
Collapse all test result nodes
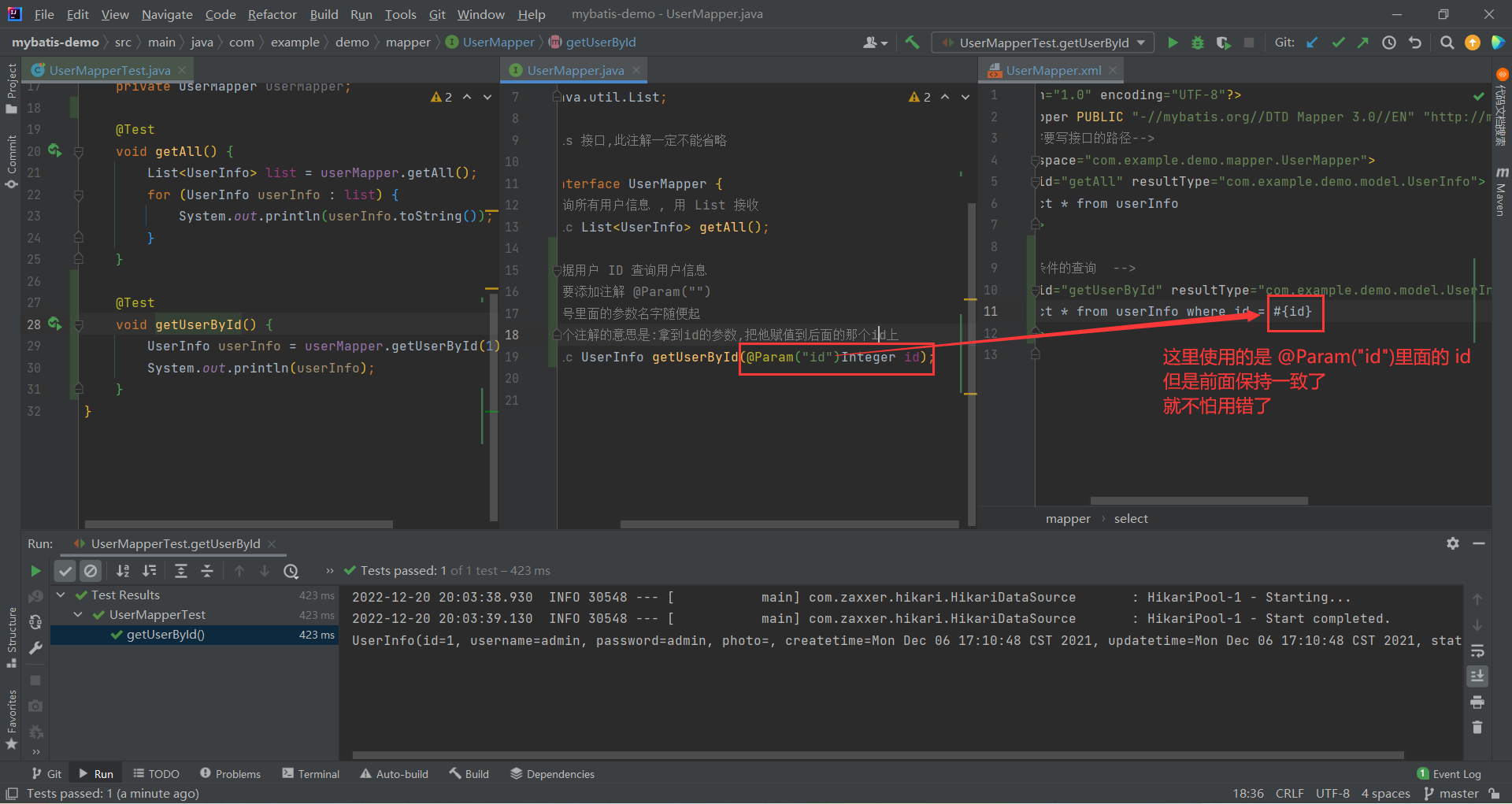pyautogui.click(x=207, y=571)
